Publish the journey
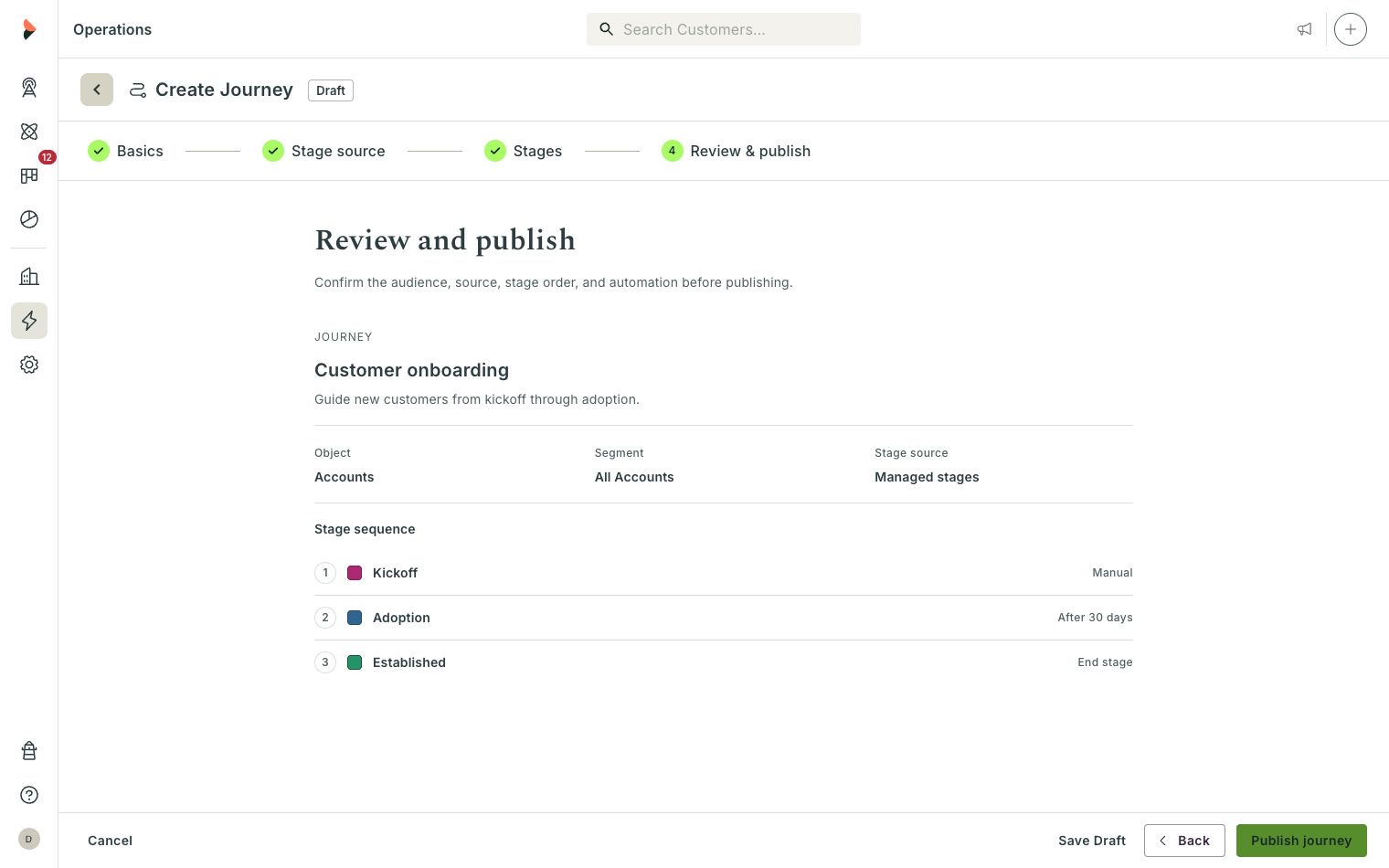This screenshot has height=868, width=1389. click(x=1301, y=841)
